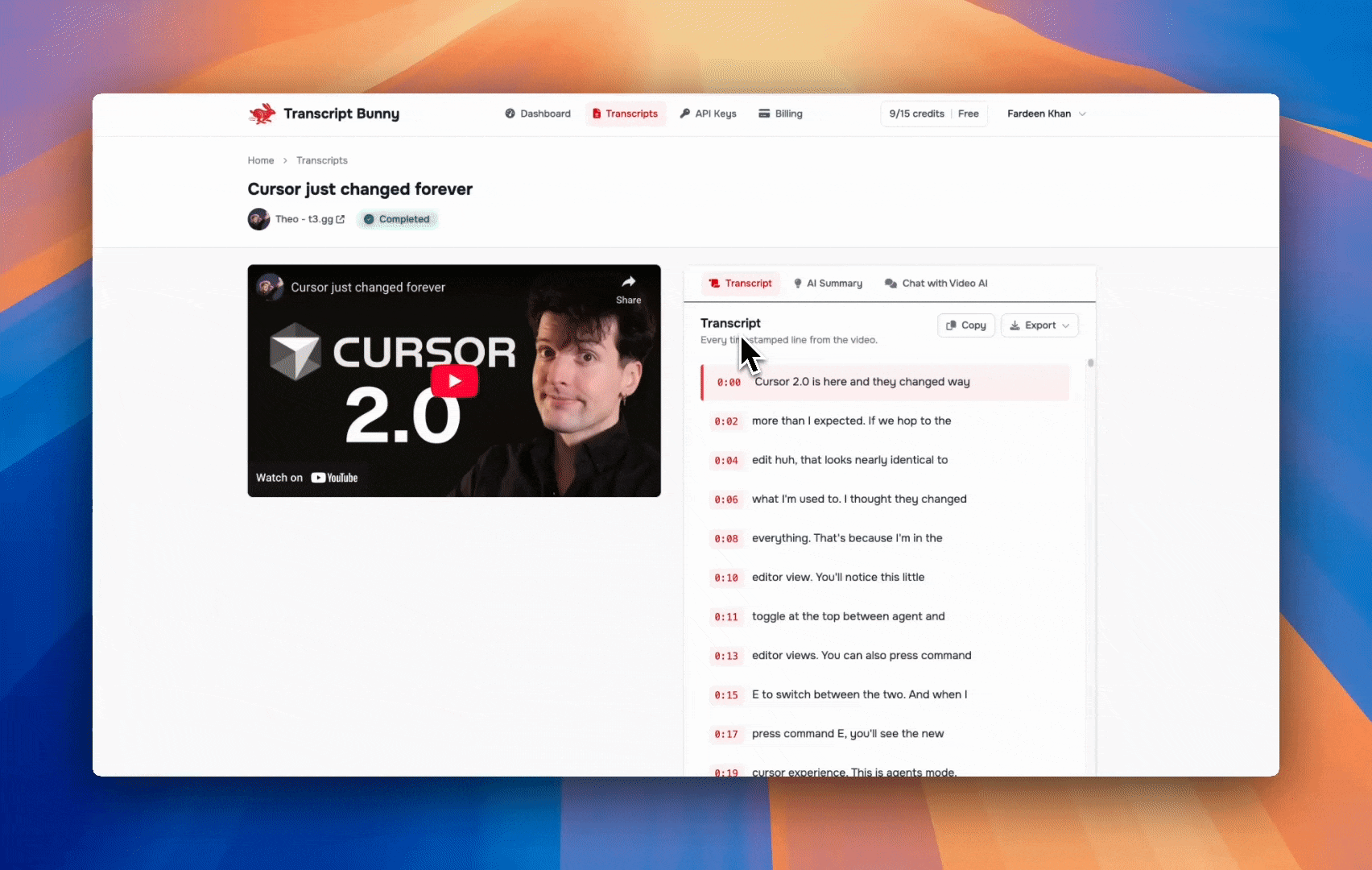Click Theo's channel avatar below the title
Image resolution: width=1372 pixels, height=870 pixels.
click(x=258, y=219)
